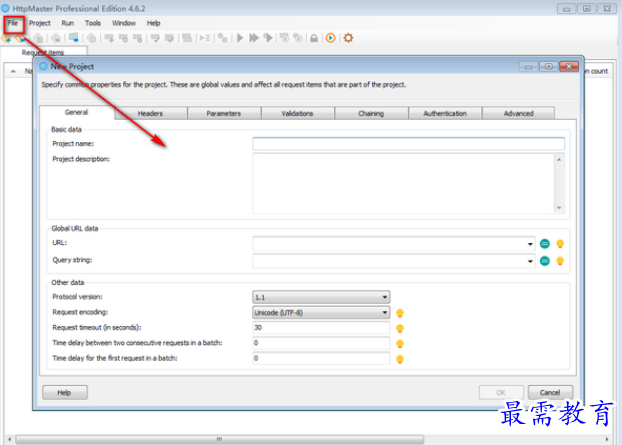Click the main window scroll right arrow
The width and height of the screenshot is (622, 445).
[x=607, y=439]
